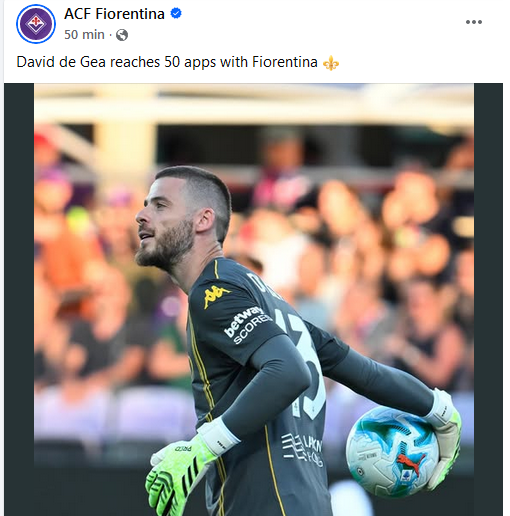This screenshot has width=510, height=516.
Task: Click the dark left margin beside the photo
Action: coord(19,299)
